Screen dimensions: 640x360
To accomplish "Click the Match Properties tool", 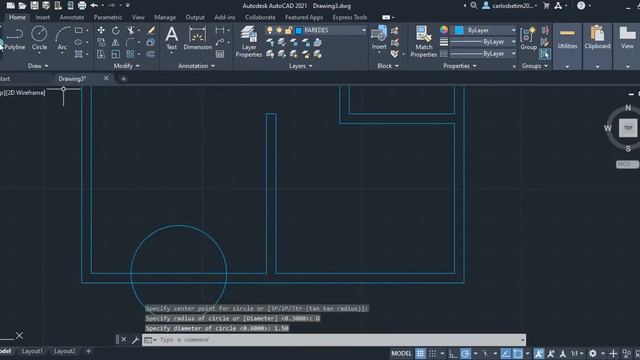I will pyautogui.click(x=424, y=42).
